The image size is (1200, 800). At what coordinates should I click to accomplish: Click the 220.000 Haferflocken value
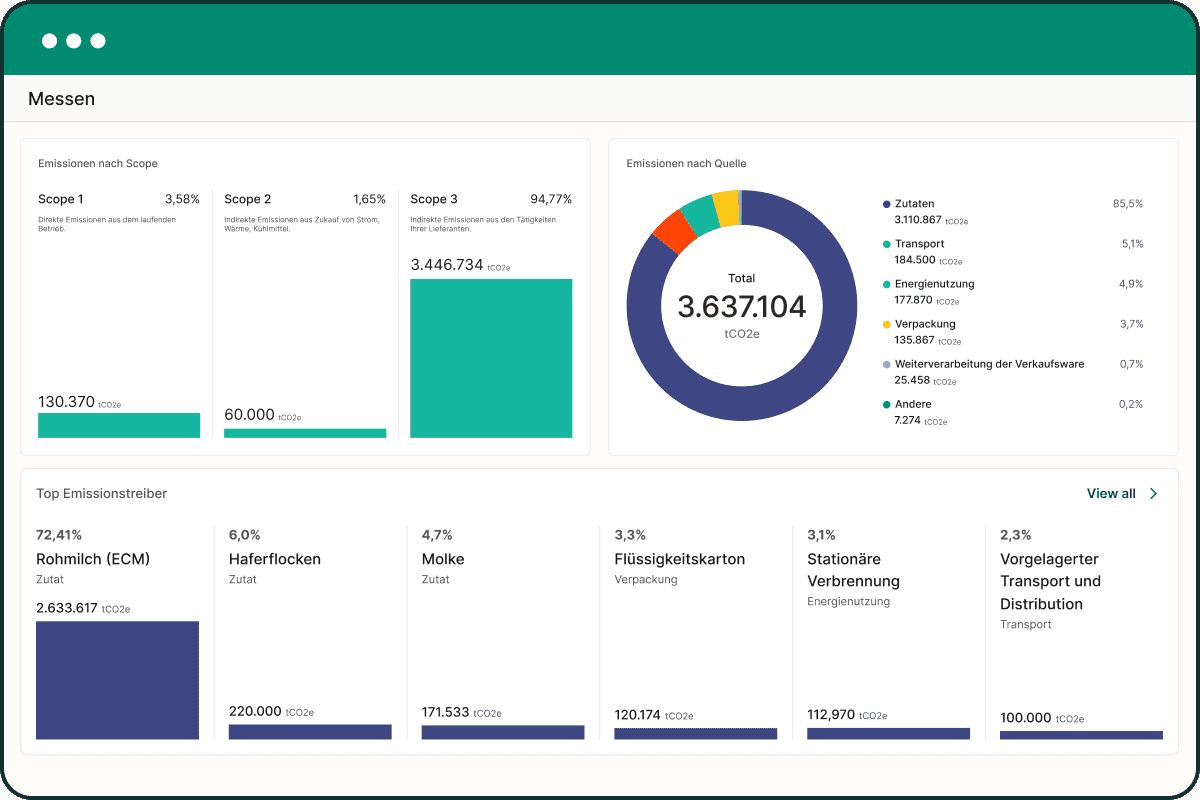tap(255, 712)
